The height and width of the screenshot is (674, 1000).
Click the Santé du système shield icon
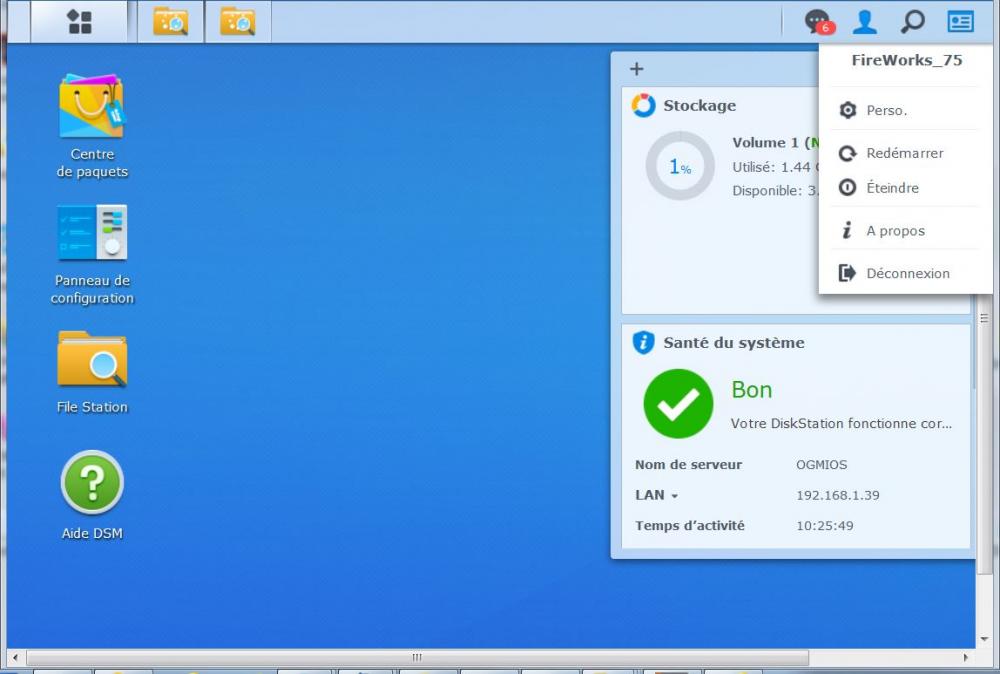tap(643, 342)
